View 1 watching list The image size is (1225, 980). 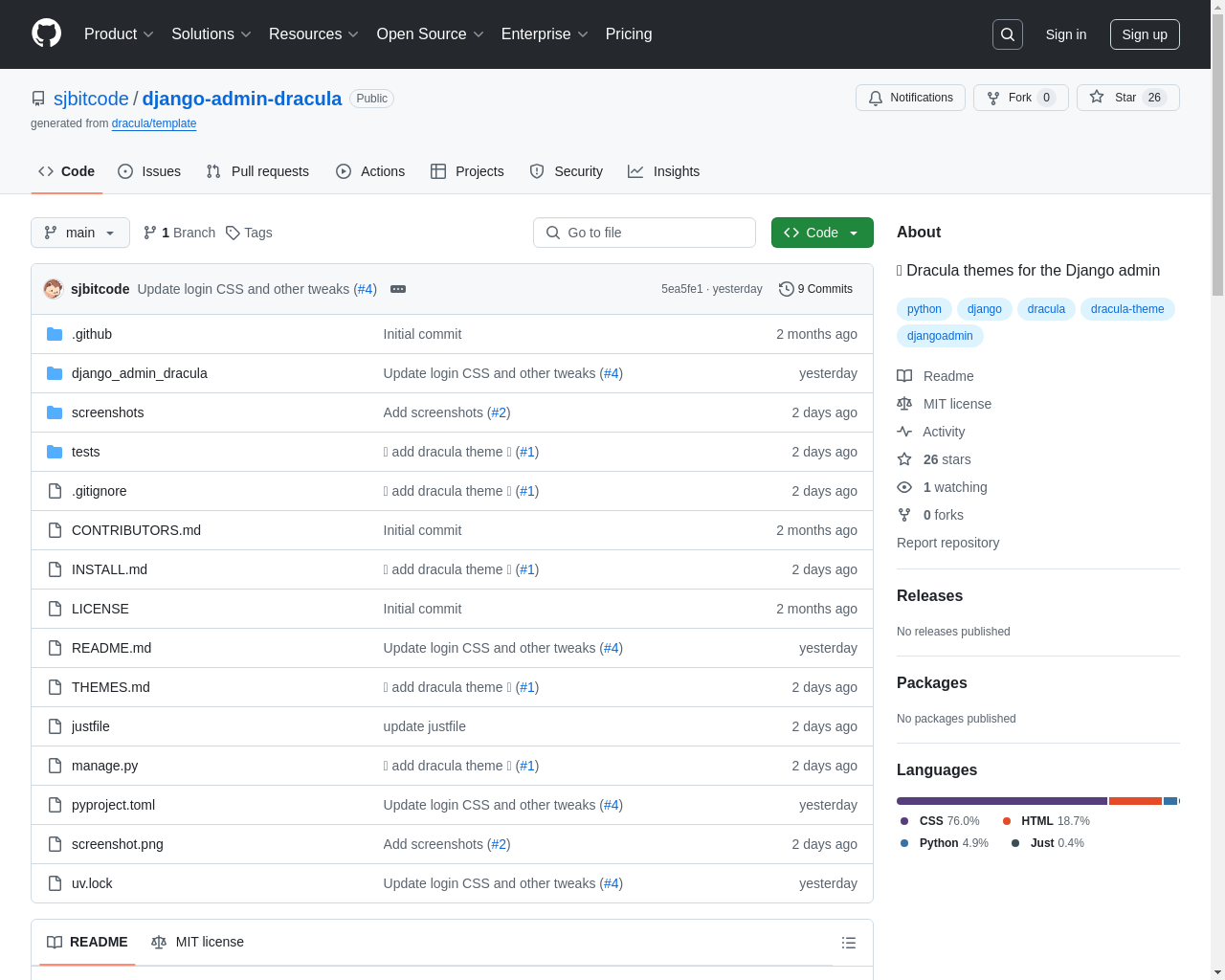click(942, 487)
